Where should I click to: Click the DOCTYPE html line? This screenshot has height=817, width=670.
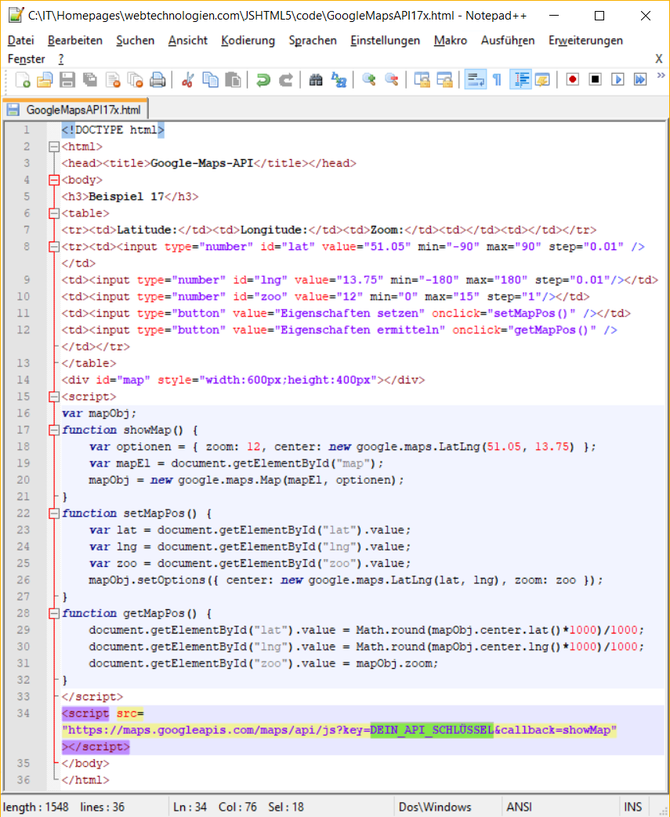(x=113, y=130)
